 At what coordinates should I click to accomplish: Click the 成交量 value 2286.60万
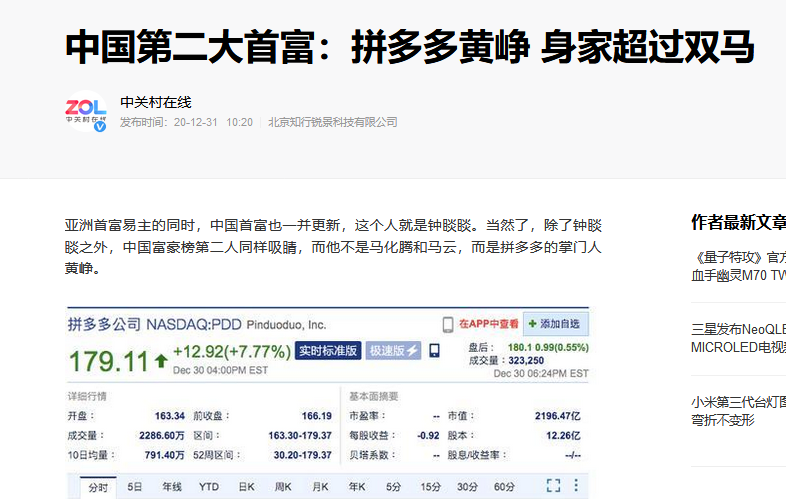(162, 436)
